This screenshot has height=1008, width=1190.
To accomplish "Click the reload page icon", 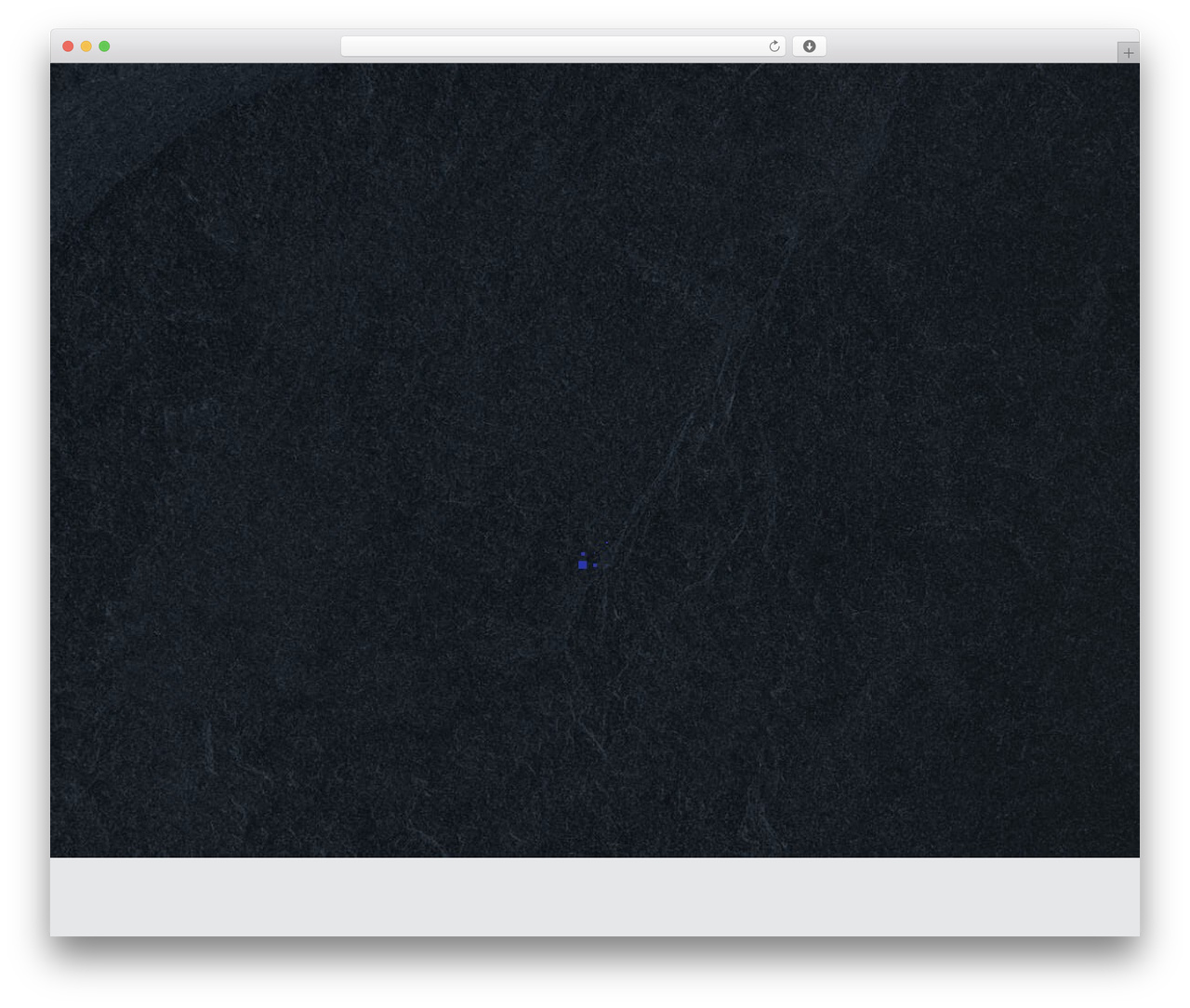I will pos(773,46).
